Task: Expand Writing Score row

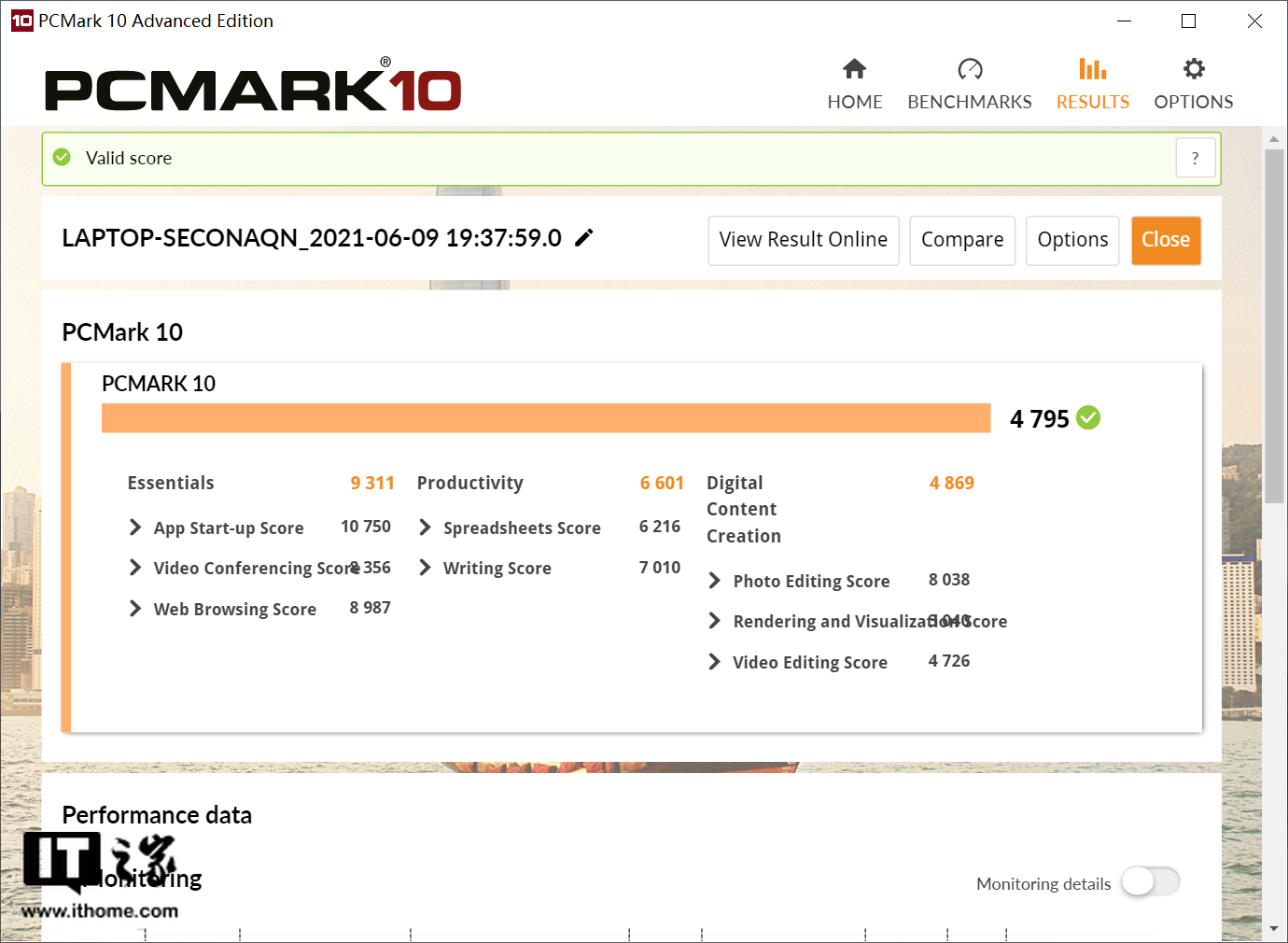Action: (426, 568)
